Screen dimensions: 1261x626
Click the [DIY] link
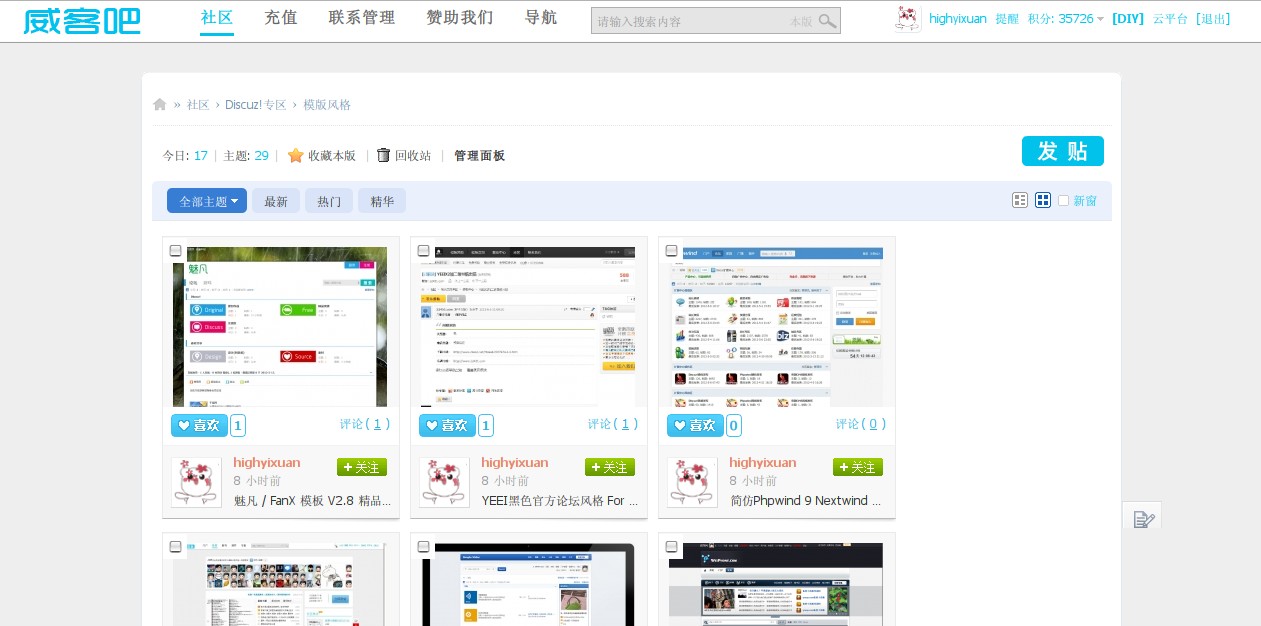pos(1128,18)
